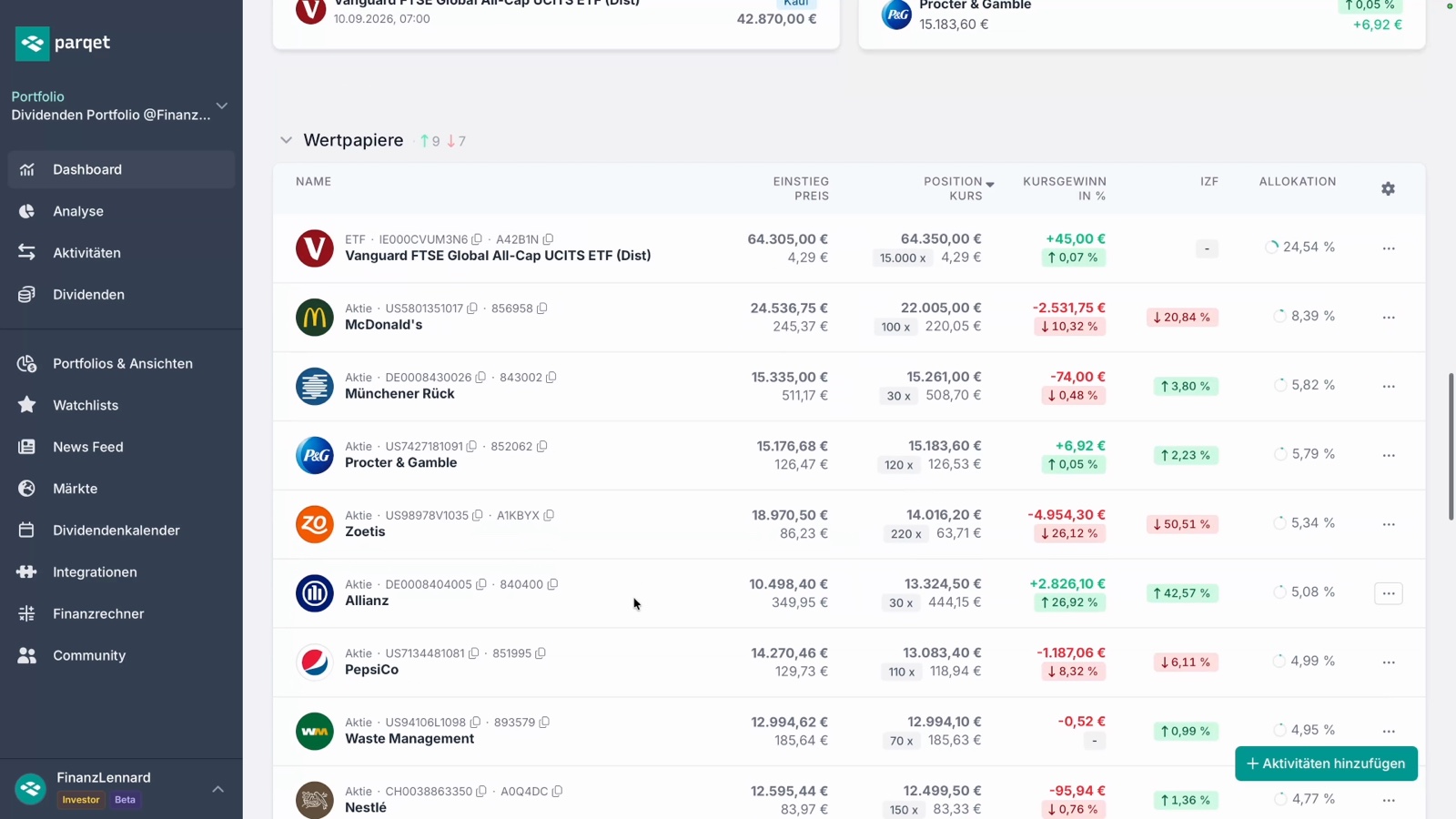This screenshot has height=819, width=1456.
Task: Click the Kursgewinn in % column header
Action: 1065,188
